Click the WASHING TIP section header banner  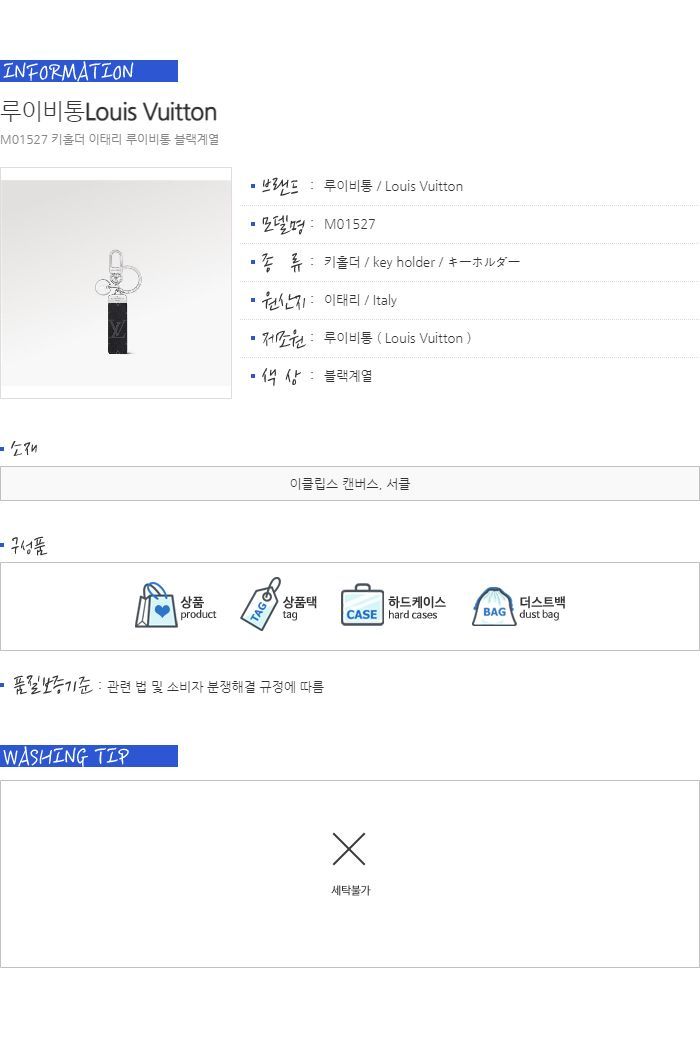(x=89, y=756)
